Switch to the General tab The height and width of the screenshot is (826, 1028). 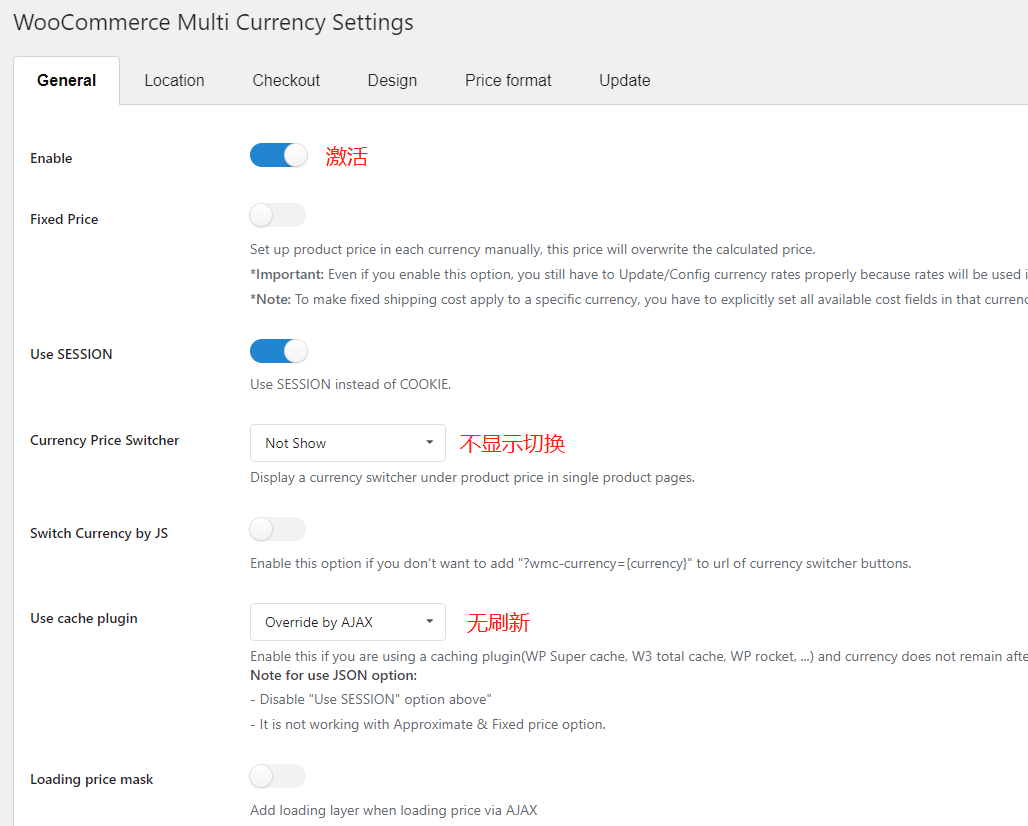pyautogui.click(x=66, y=81)
